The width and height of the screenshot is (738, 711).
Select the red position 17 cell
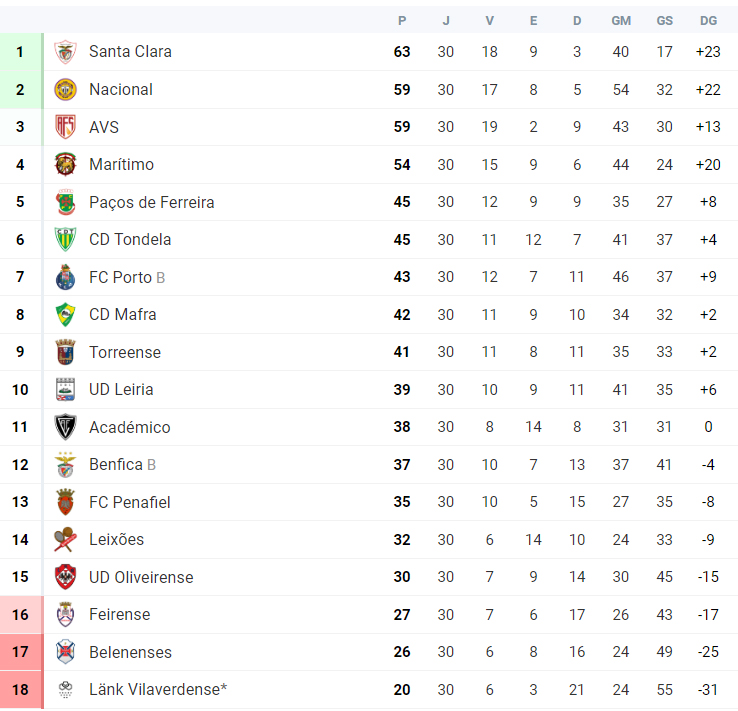click(21, 652)
